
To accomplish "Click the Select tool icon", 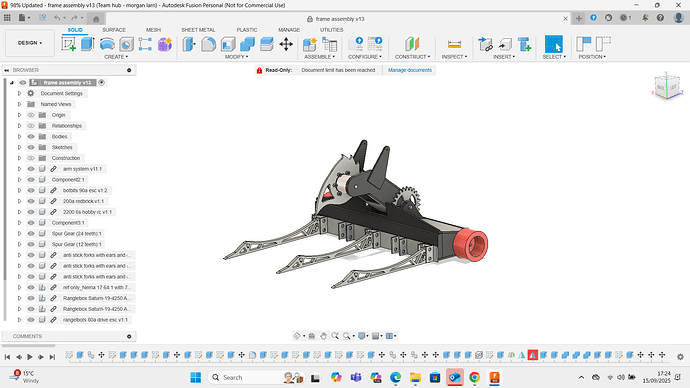I will [x=554, y=44].
